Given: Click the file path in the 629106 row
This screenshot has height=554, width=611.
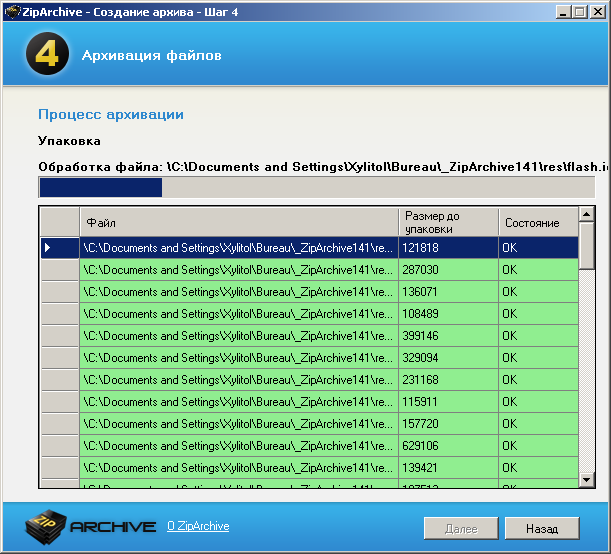Looking at the screenshot, I should pyautogui.click(x=239, y=446).
